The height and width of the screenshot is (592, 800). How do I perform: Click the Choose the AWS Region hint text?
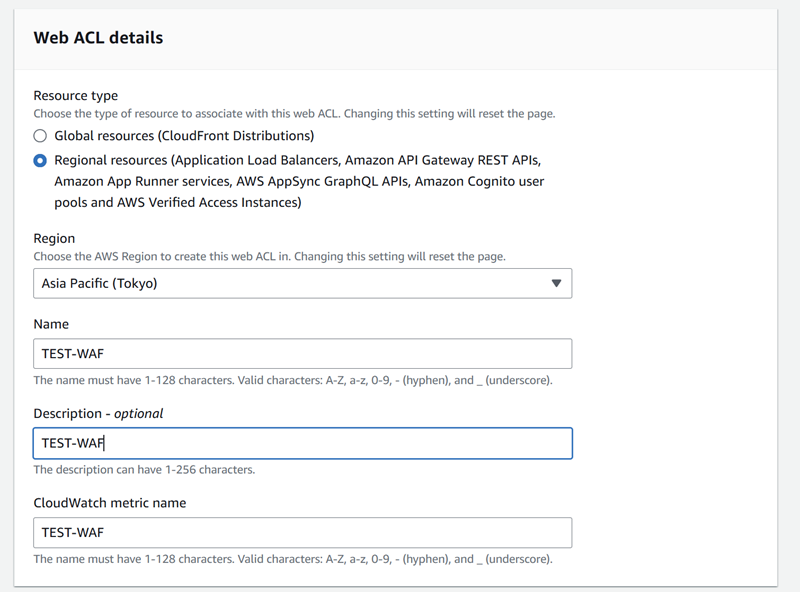pos(269,256)
